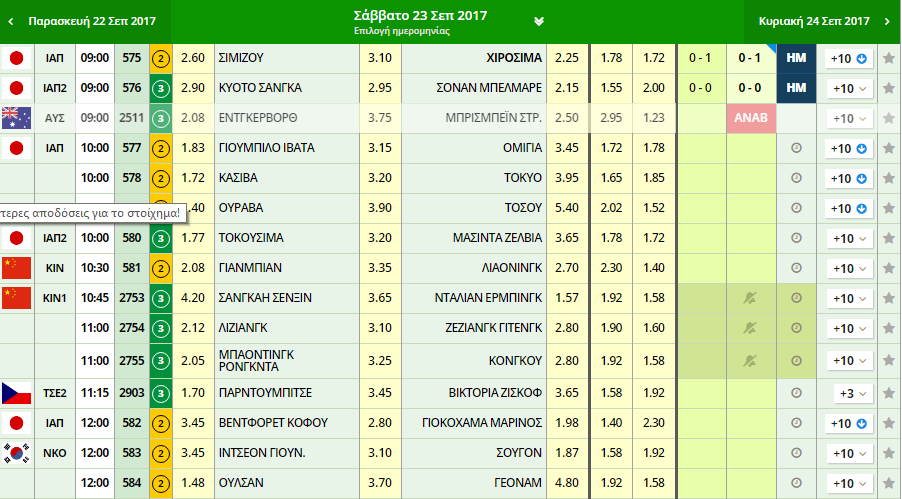Click the Czech flag for match 2903

click(16, 393)
